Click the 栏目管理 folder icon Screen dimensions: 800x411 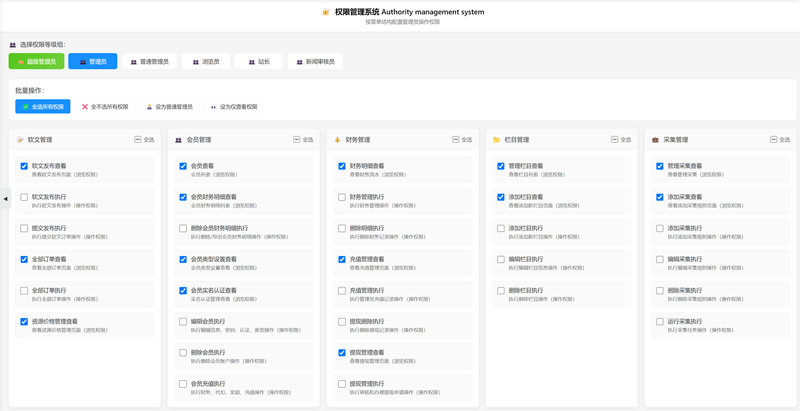point(496,140)
